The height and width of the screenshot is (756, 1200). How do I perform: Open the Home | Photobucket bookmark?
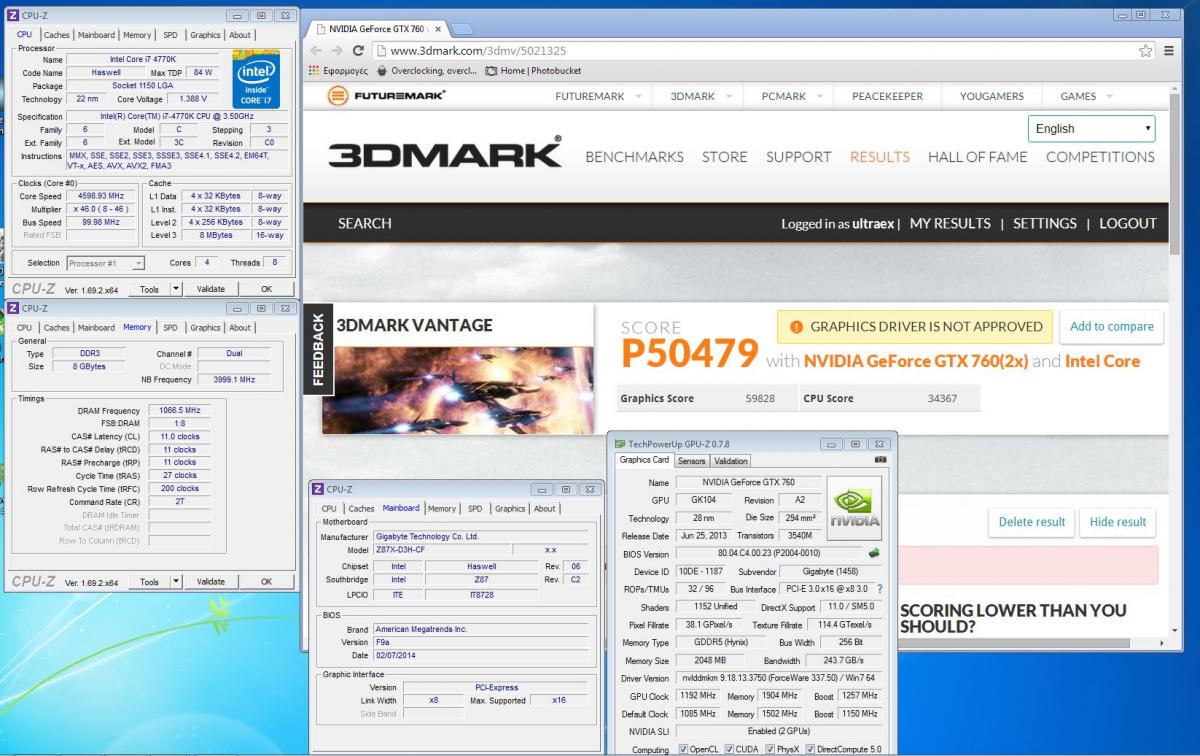(x=533, y=71)
